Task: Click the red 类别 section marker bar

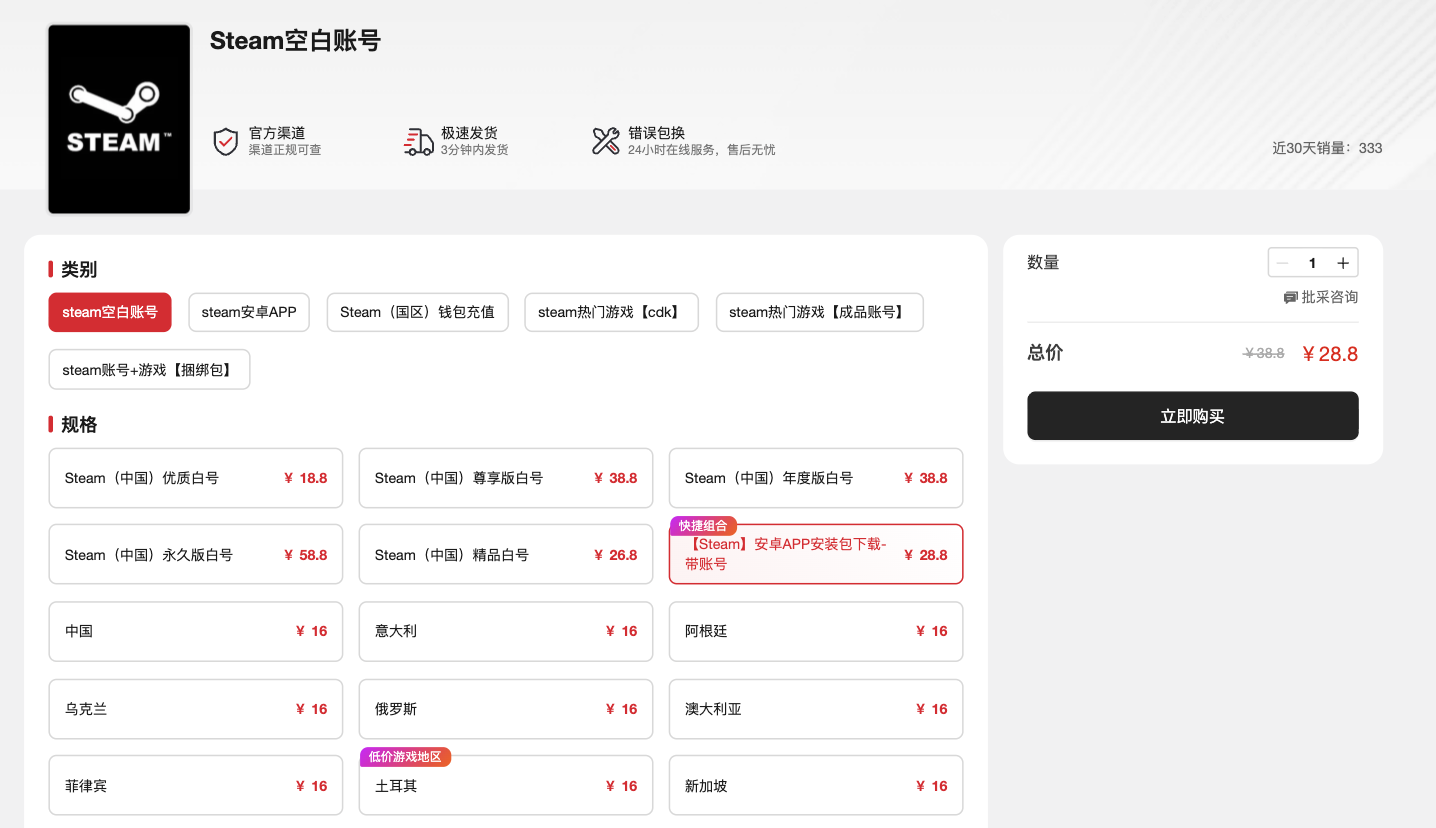Action: (50, 269)
